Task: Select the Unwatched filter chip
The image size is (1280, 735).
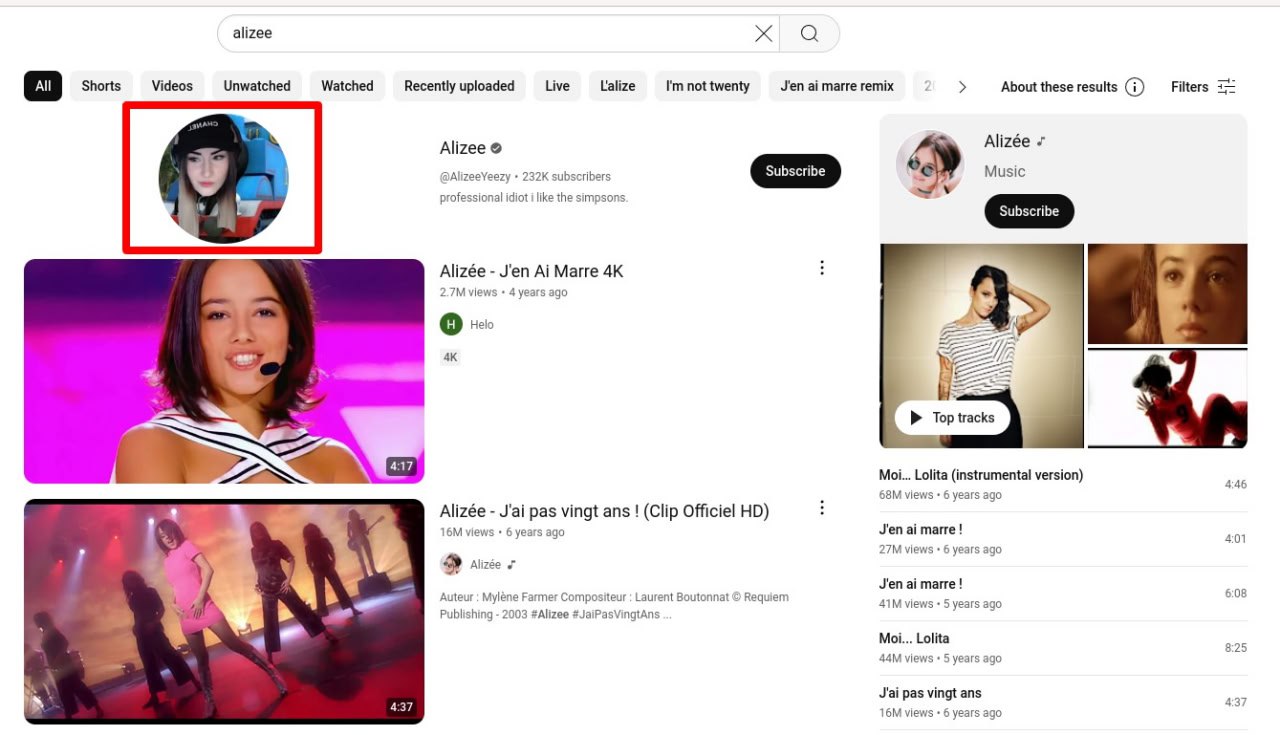Action: point(257,86)
